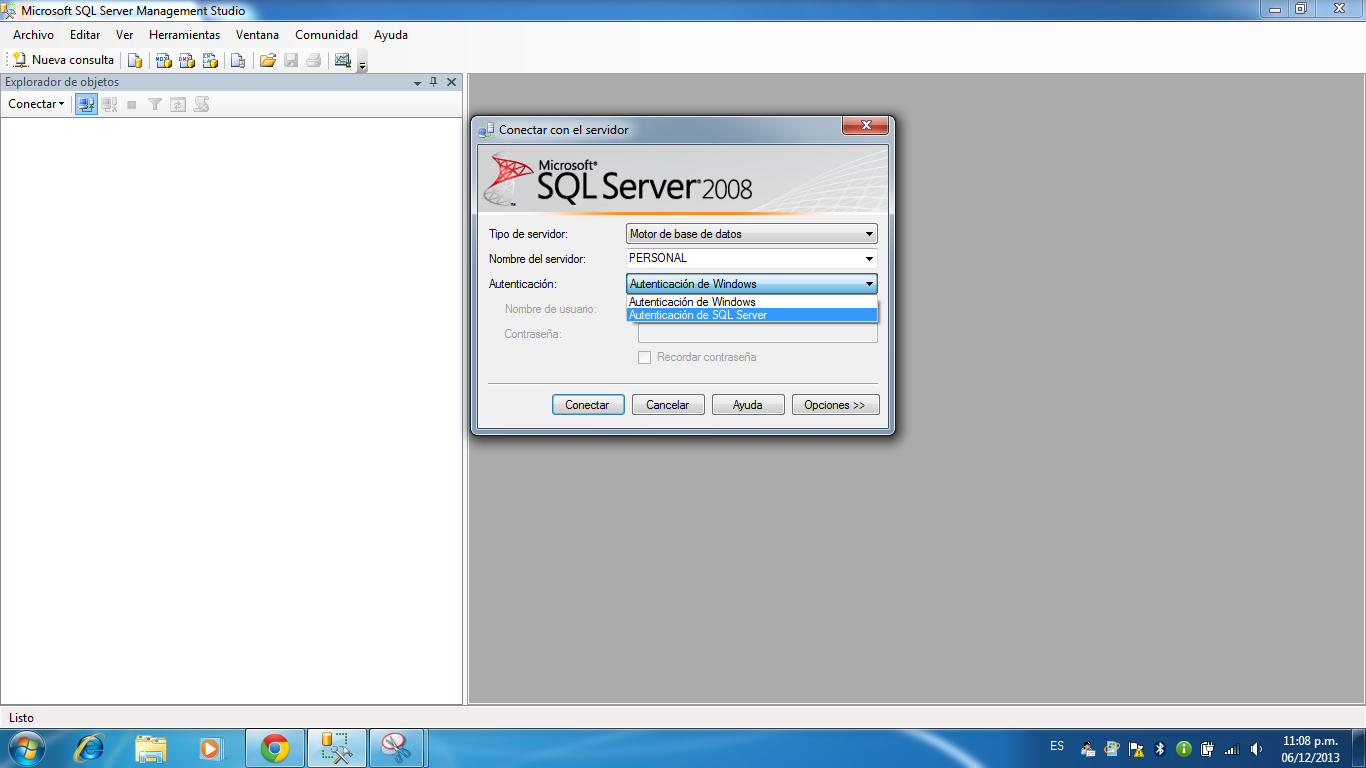Click the activity monitor toolbar icon
The width and height of the screenshot is (1366, 768).
343,60
